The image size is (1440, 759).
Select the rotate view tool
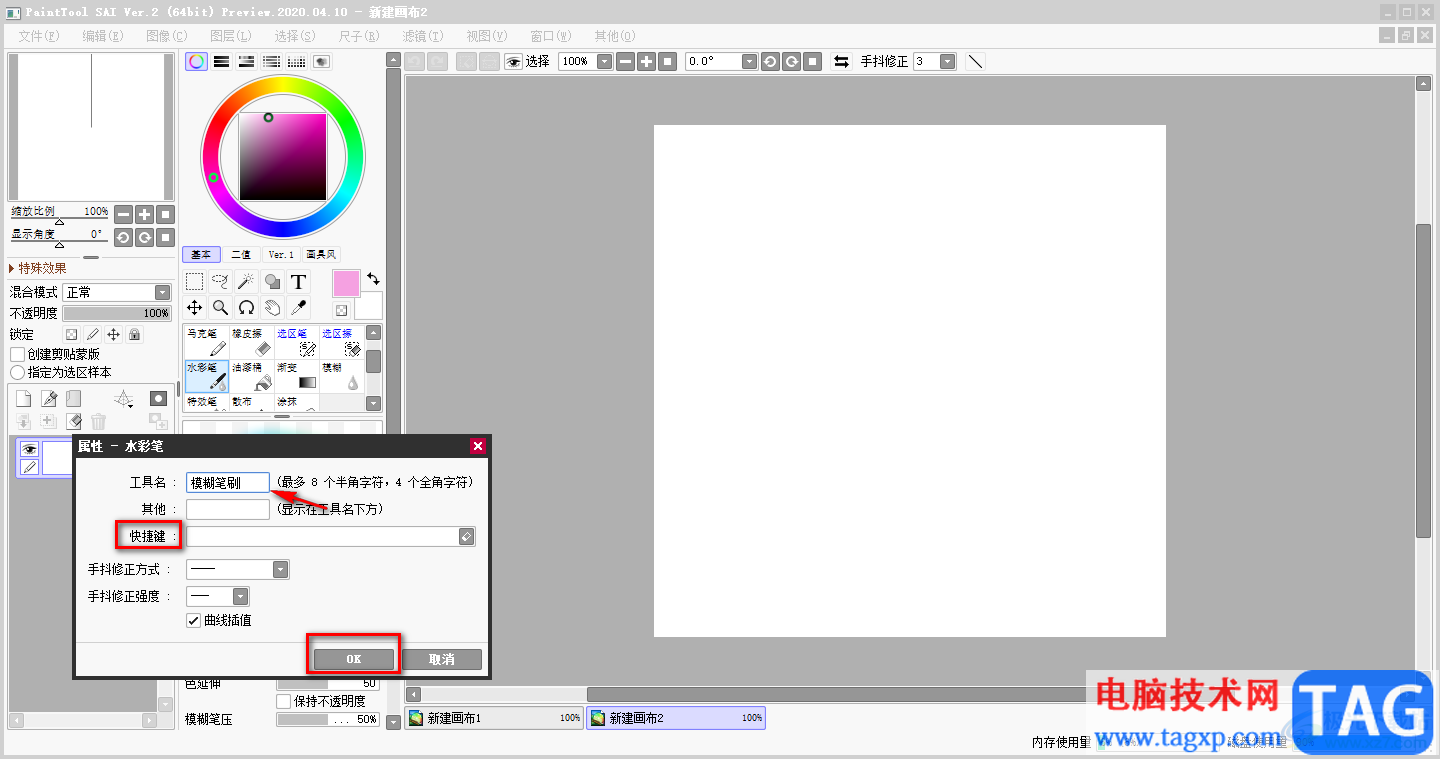coord(246,308)
